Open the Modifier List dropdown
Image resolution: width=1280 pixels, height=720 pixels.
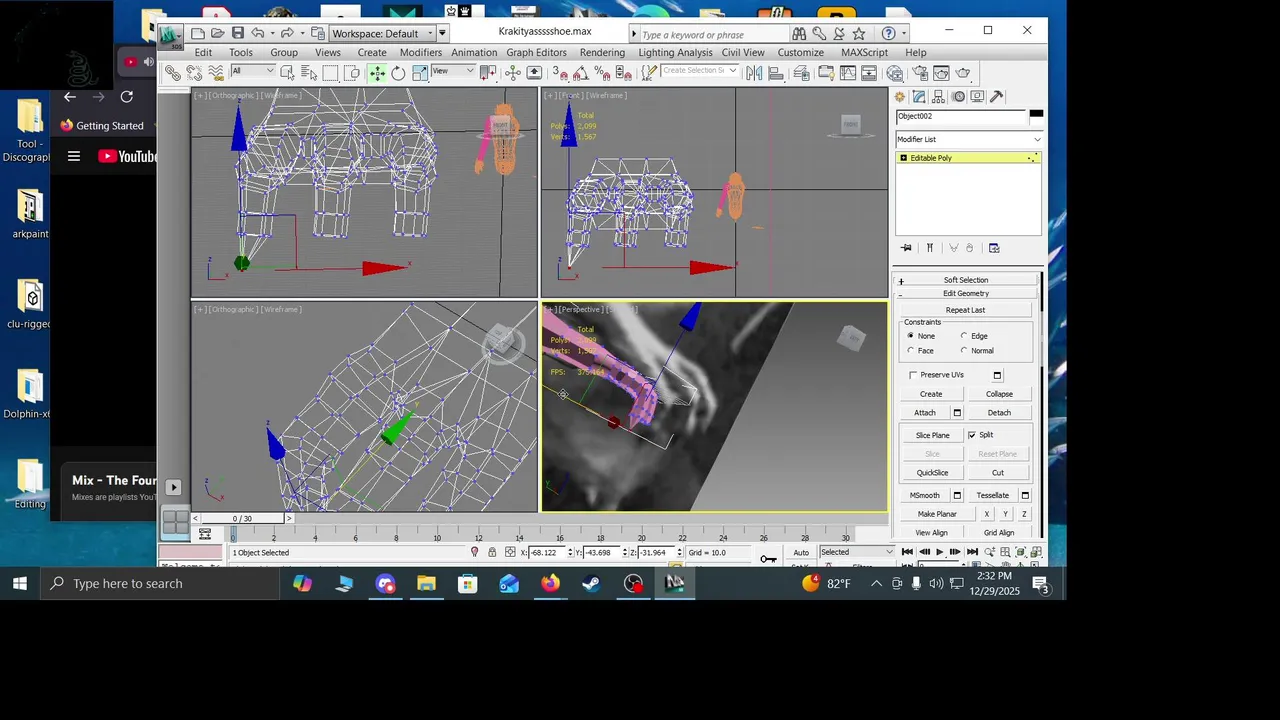pos(968,139)
